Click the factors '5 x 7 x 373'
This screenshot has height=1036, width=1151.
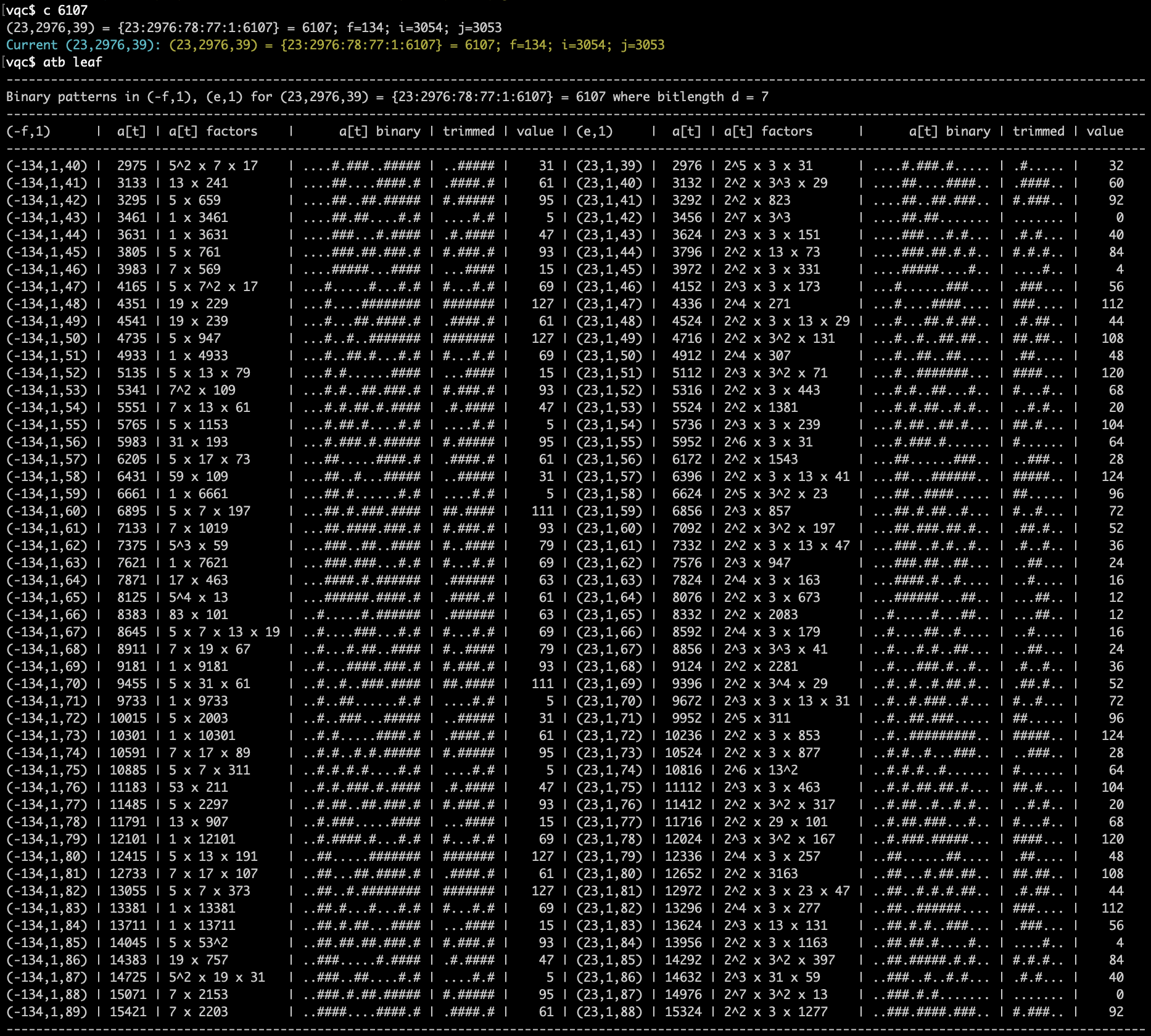pos(210,891)
